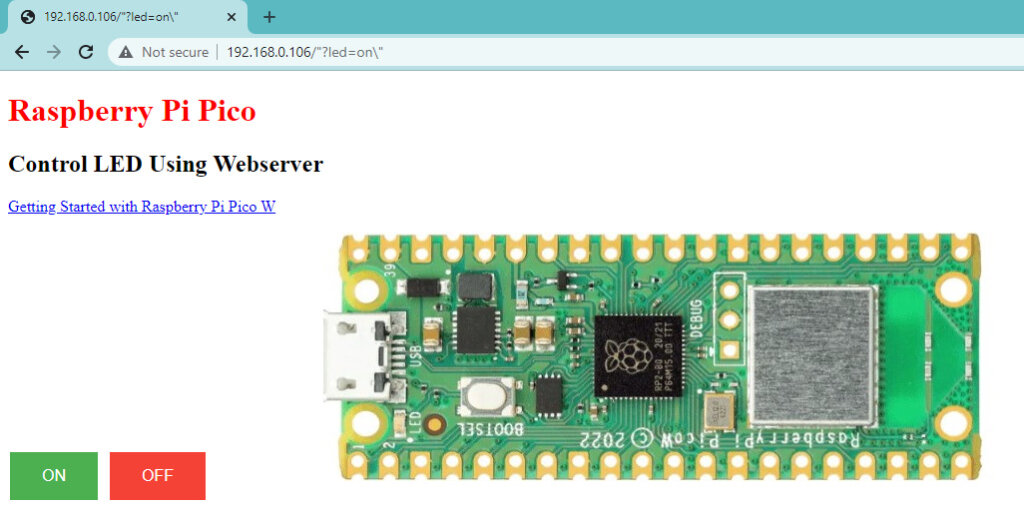Click the Raspberry Pi Pico W board image
Image resolution: width=1024 pixels, height=512 pixels.
click(x=652, y=358)
